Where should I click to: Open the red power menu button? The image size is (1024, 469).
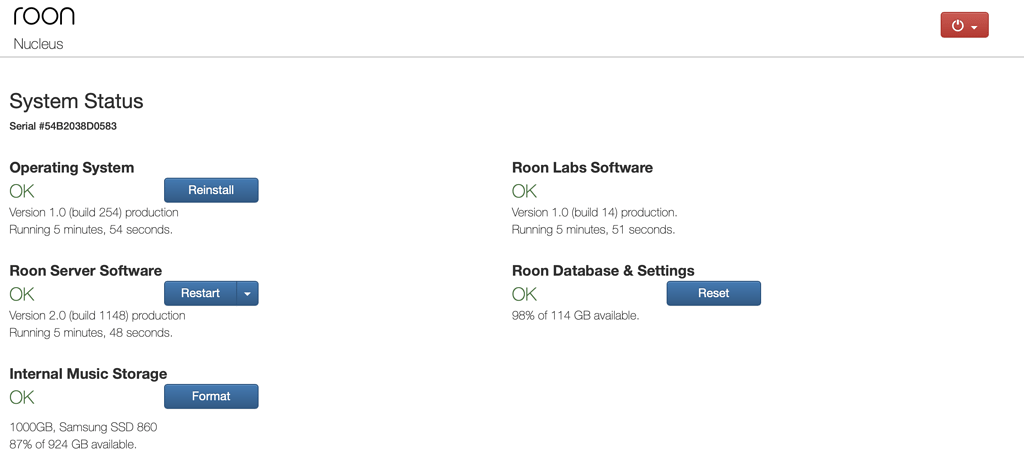tap(964, 25)
